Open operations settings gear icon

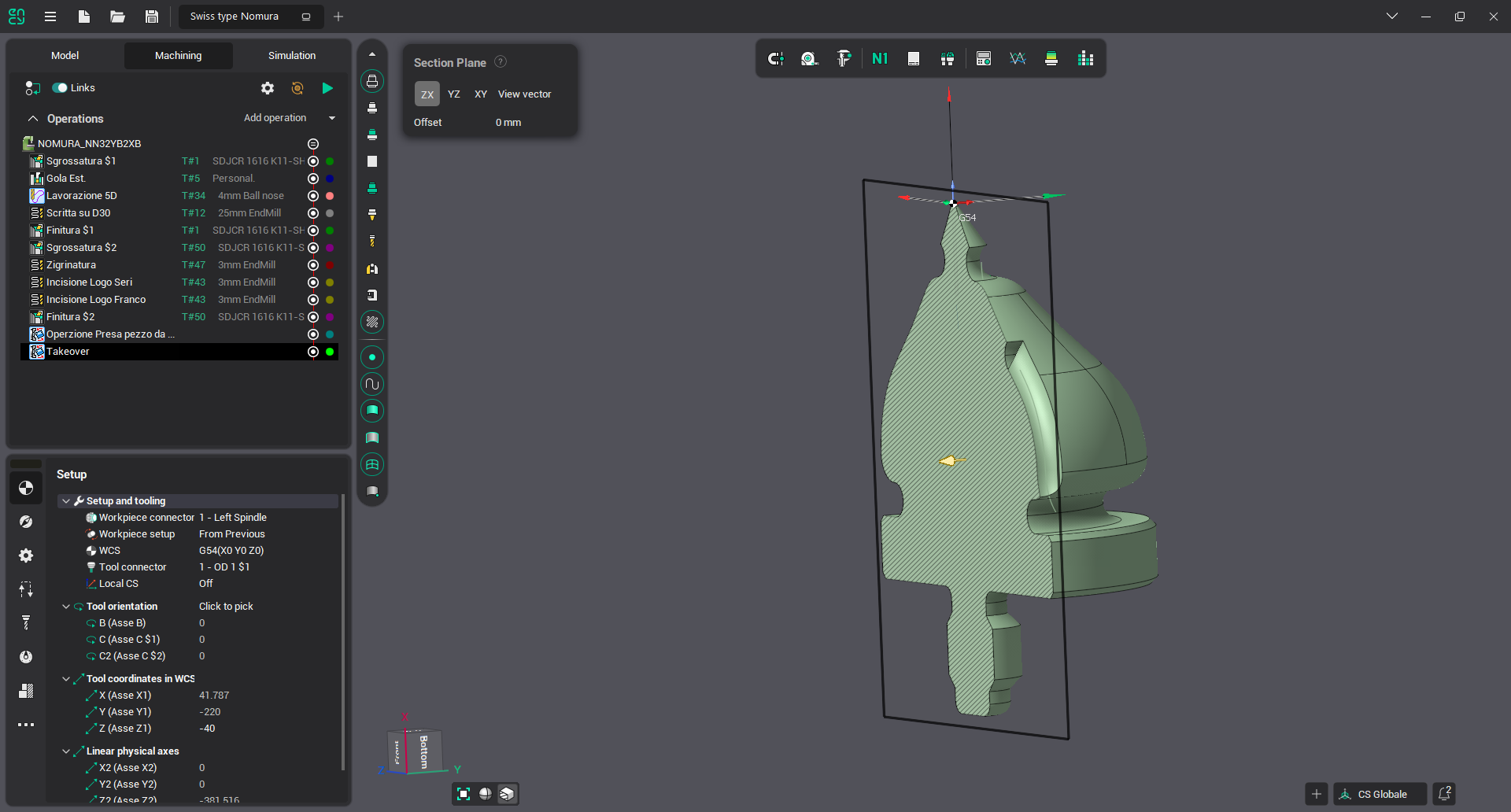268,88
